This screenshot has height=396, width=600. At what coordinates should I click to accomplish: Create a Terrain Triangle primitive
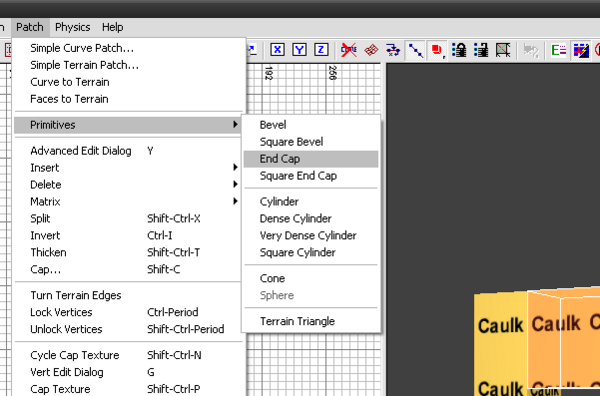coord(311,321)
